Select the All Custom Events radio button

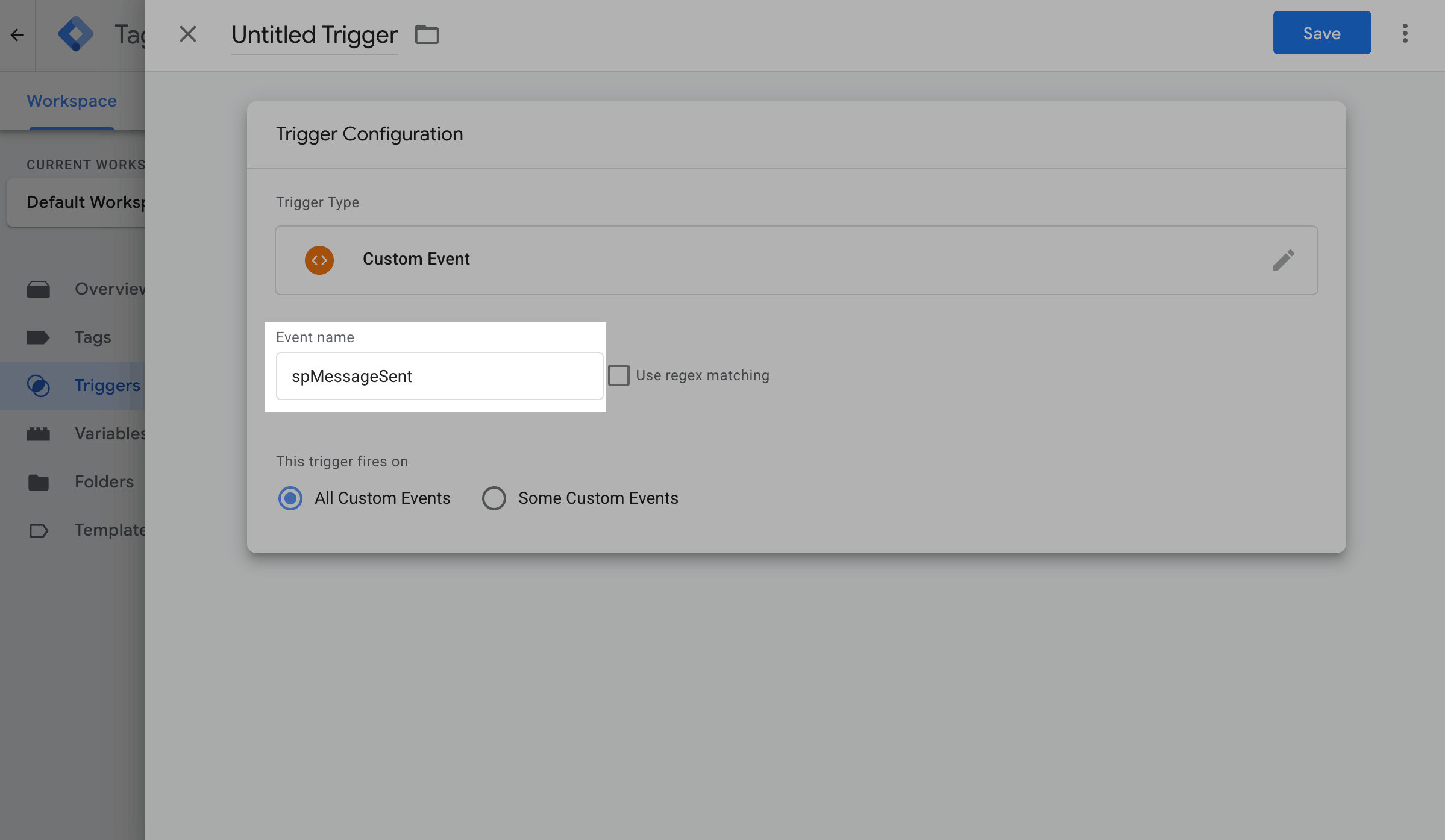(290, 498)
